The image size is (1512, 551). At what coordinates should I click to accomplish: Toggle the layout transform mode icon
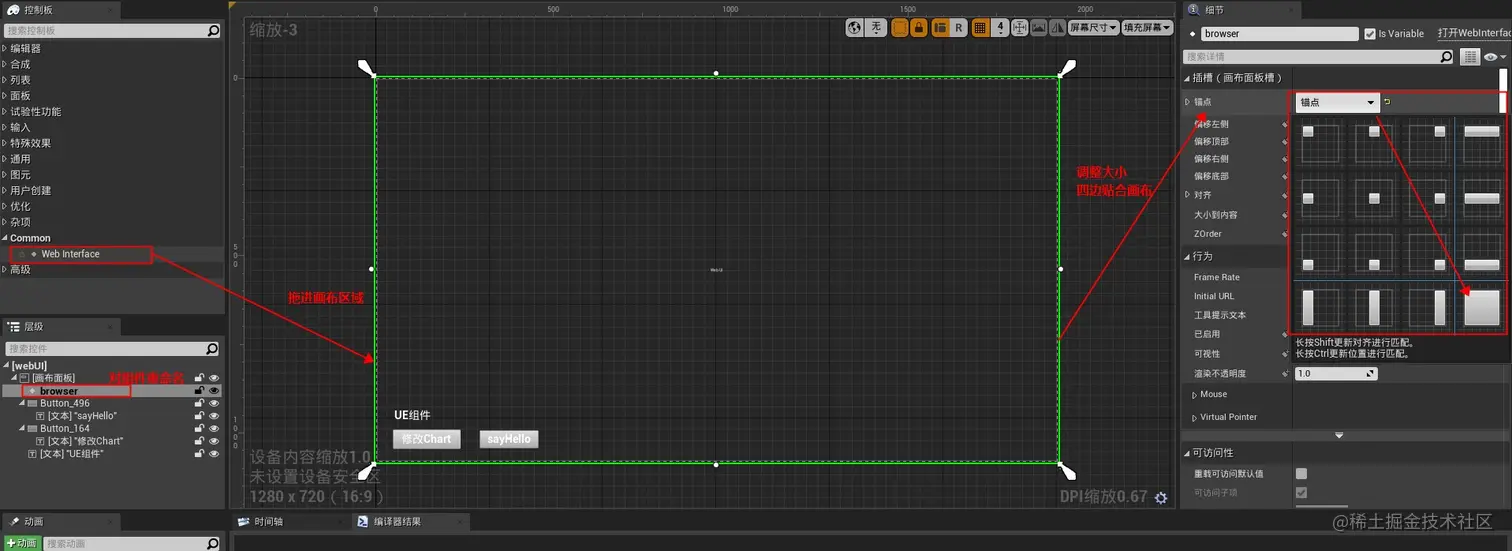940,28
